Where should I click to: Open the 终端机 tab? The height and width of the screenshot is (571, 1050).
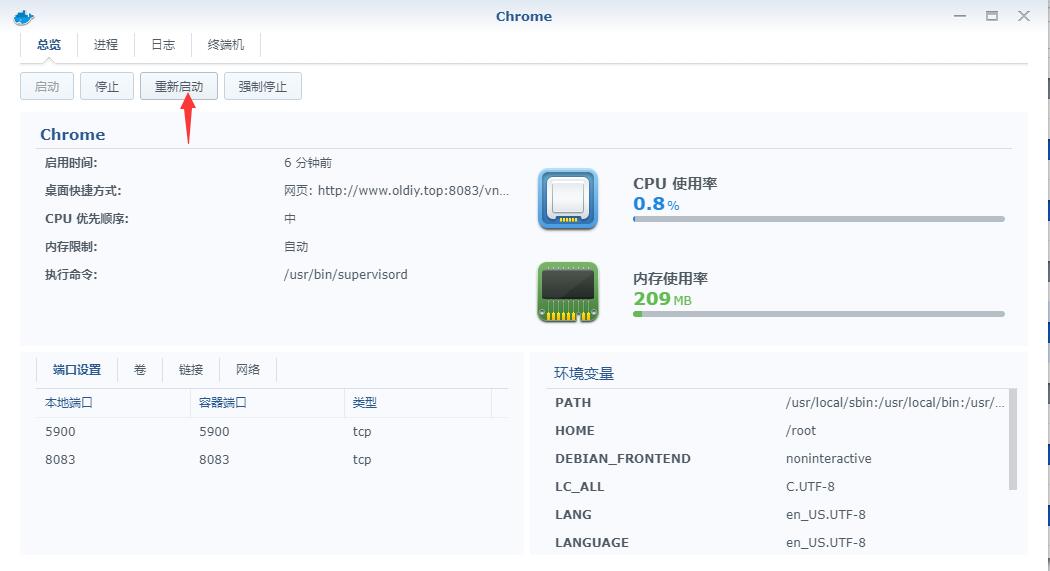226,45
